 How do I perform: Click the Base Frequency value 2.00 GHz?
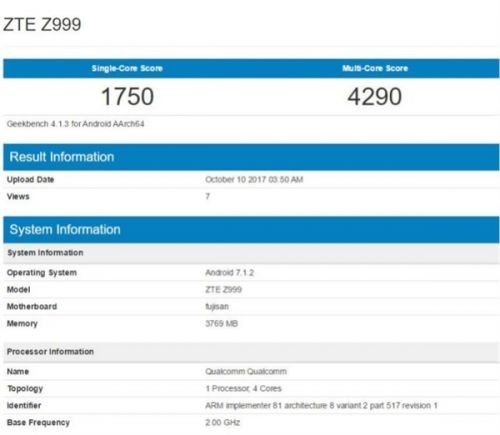(223, 423)
